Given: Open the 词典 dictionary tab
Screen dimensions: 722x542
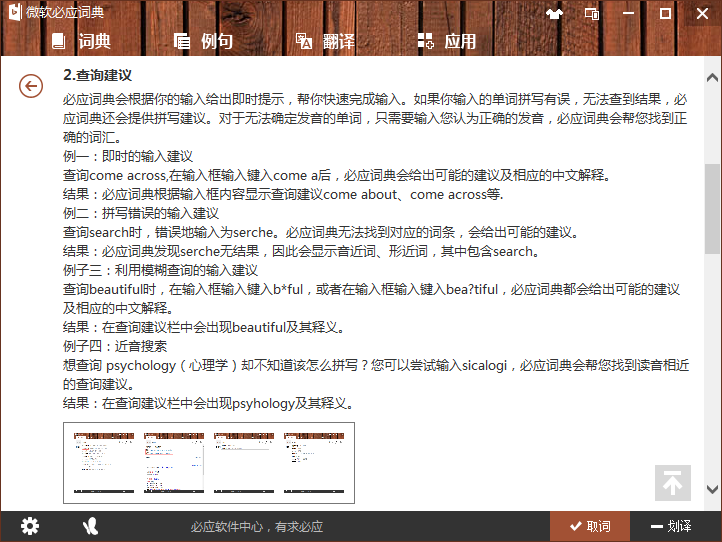Looking at the screenshot, I should point(82,41).
